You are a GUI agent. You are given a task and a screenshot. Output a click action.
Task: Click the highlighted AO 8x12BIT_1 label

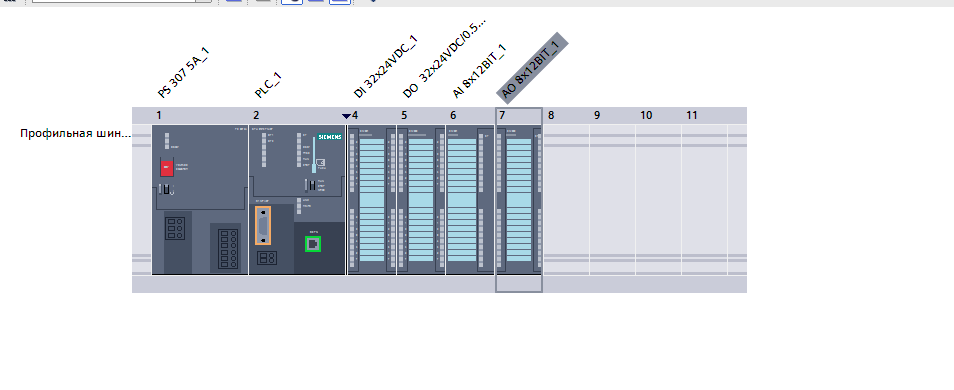point(532,67)
